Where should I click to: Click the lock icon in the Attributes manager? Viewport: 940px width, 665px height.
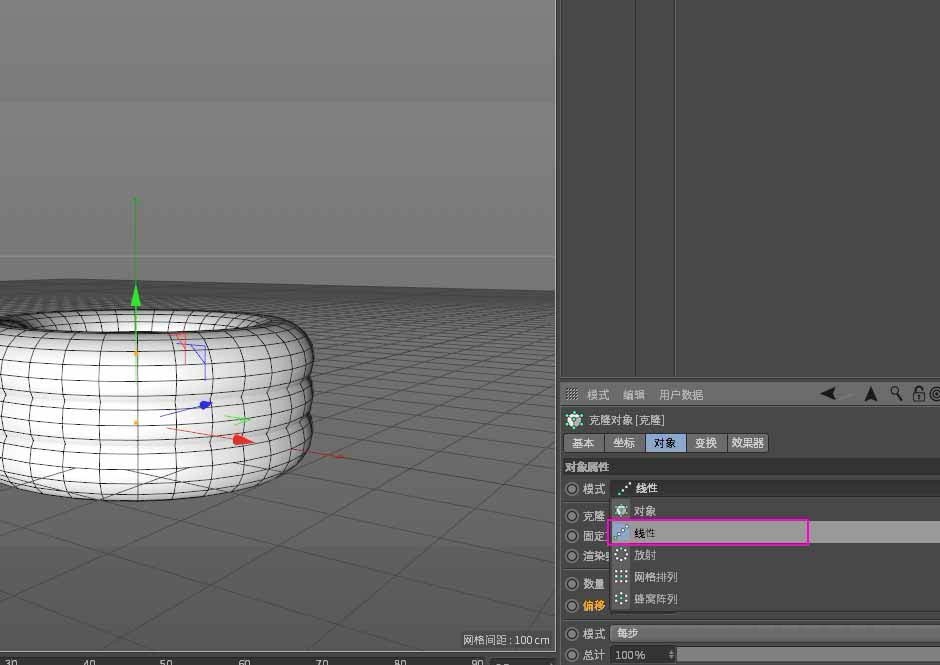tap(917, 394)
